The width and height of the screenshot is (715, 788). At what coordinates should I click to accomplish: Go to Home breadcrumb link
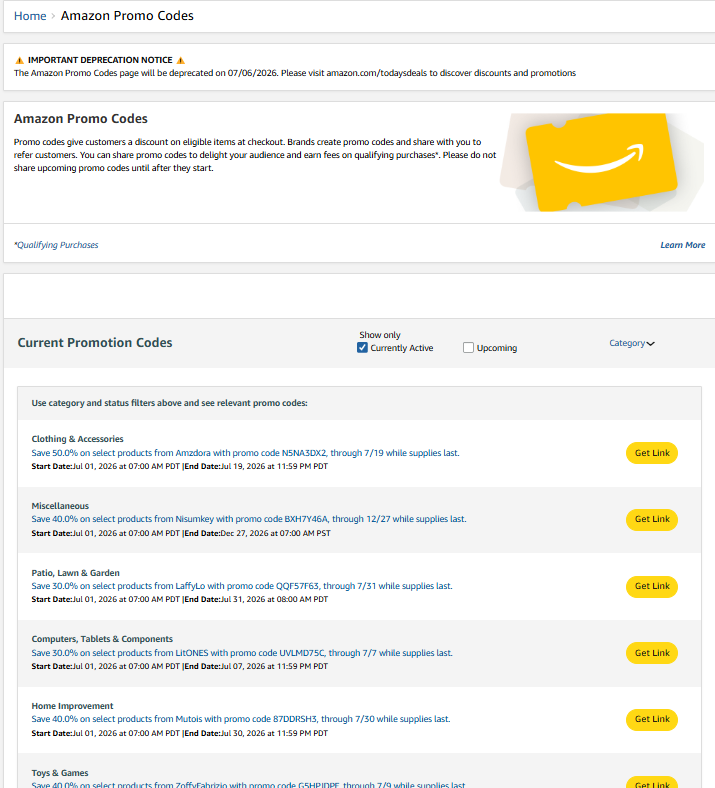click(x=30, y=16)
